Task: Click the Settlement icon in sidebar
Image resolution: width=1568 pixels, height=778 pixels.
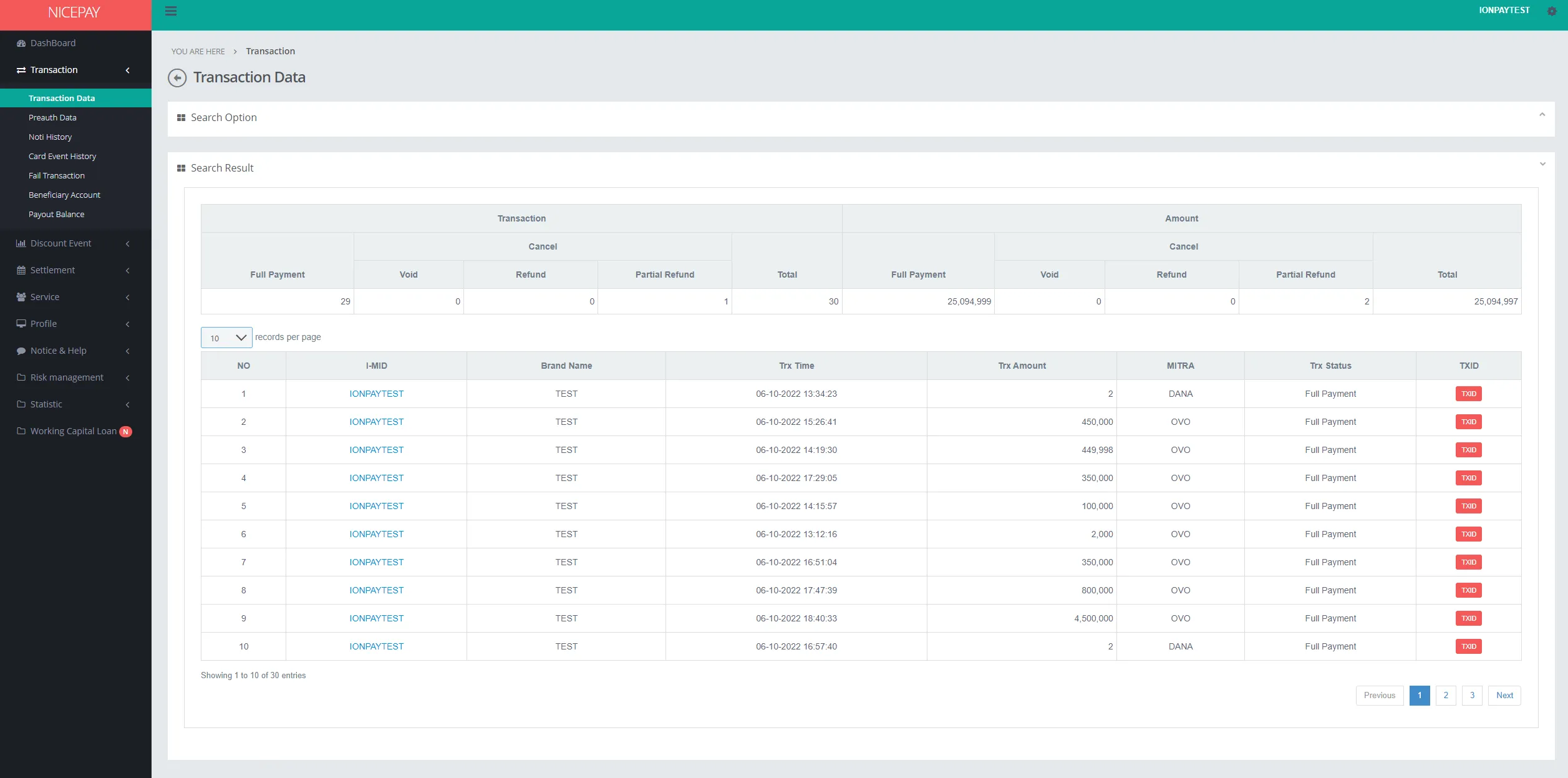Action: coord(21,270)
